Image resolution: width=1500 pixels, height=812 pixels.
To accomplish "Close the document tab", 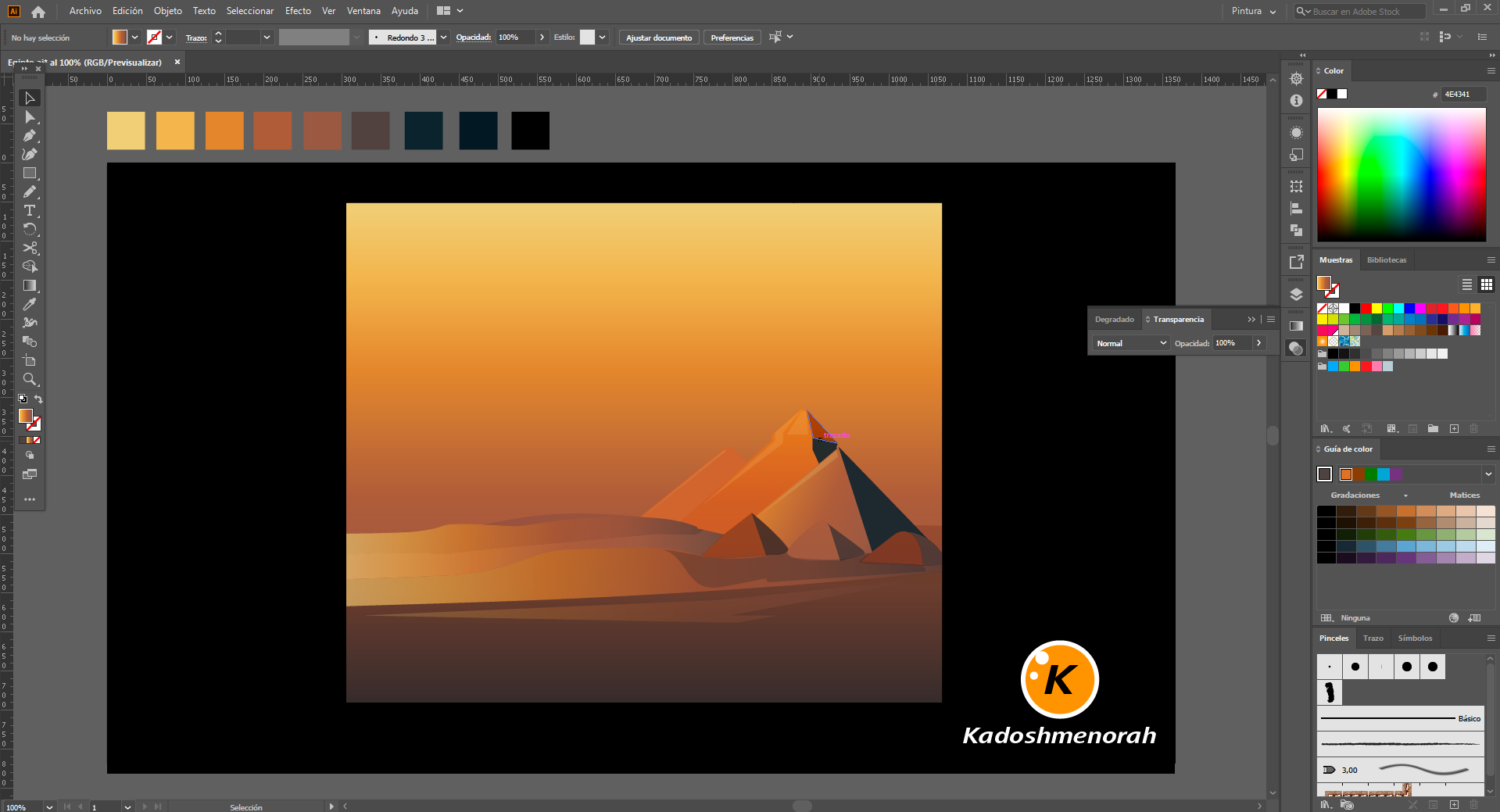I will coord(177,62).
